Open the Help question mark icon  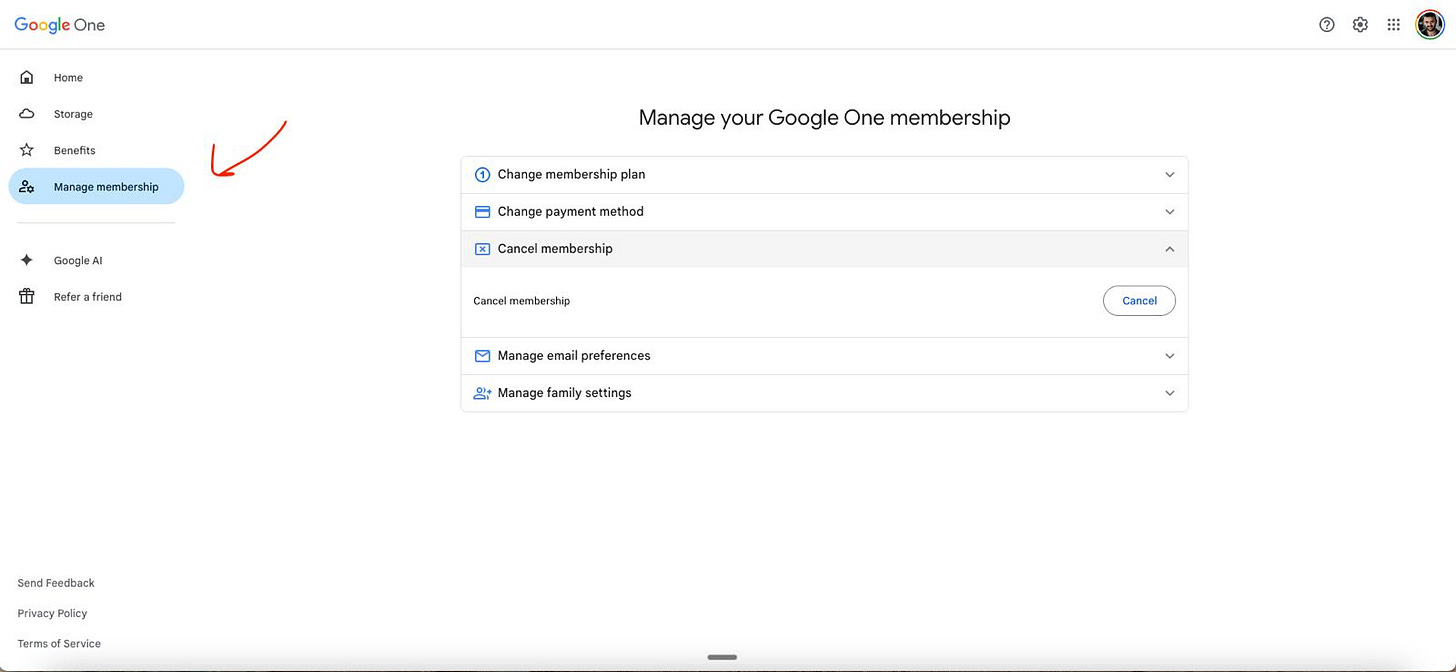coord(1327,25)
